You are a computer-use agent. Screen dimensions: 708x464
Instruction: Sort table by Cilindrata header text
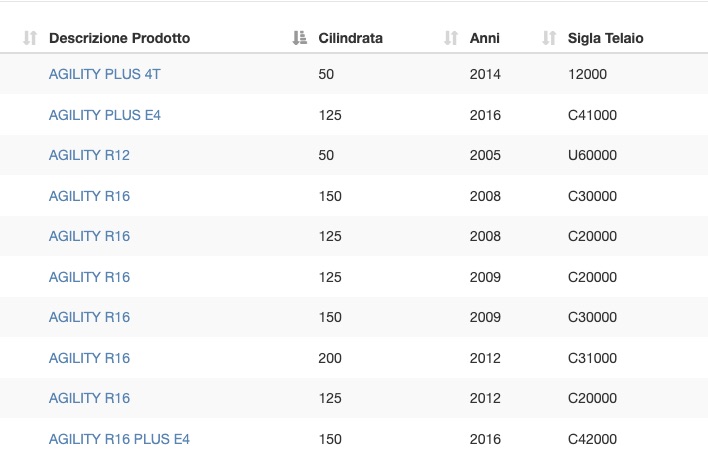click(x=350, y=38)
